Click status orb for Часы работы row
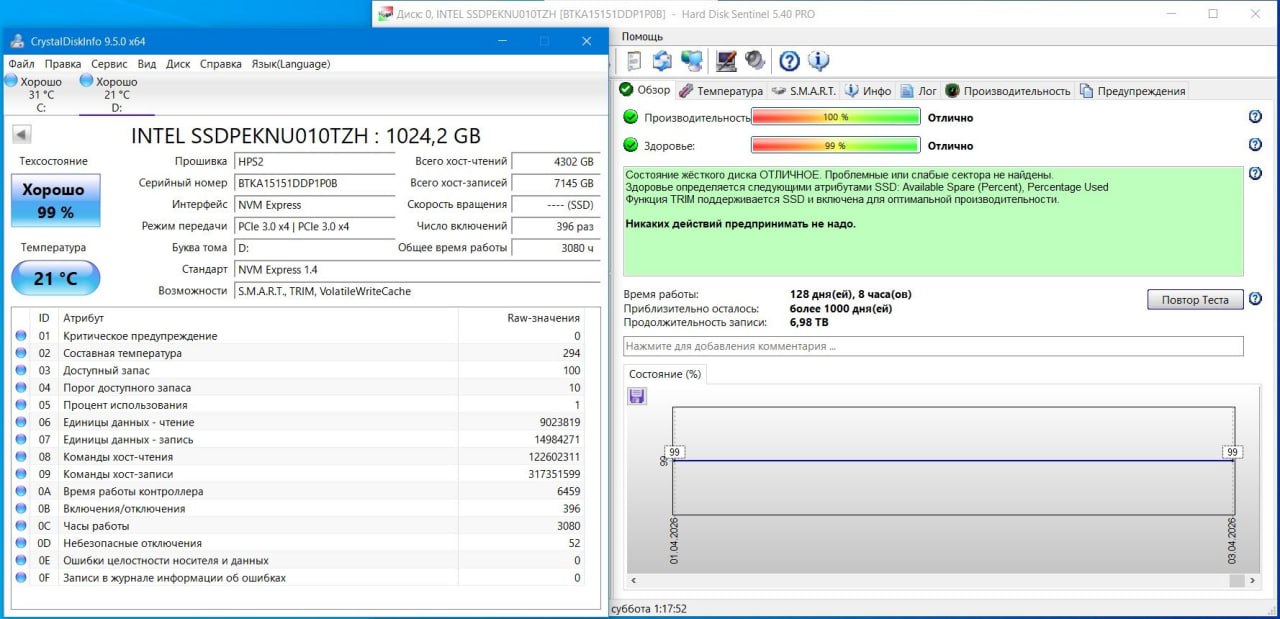Screen dimensions: 1280x619 point(21,526)
